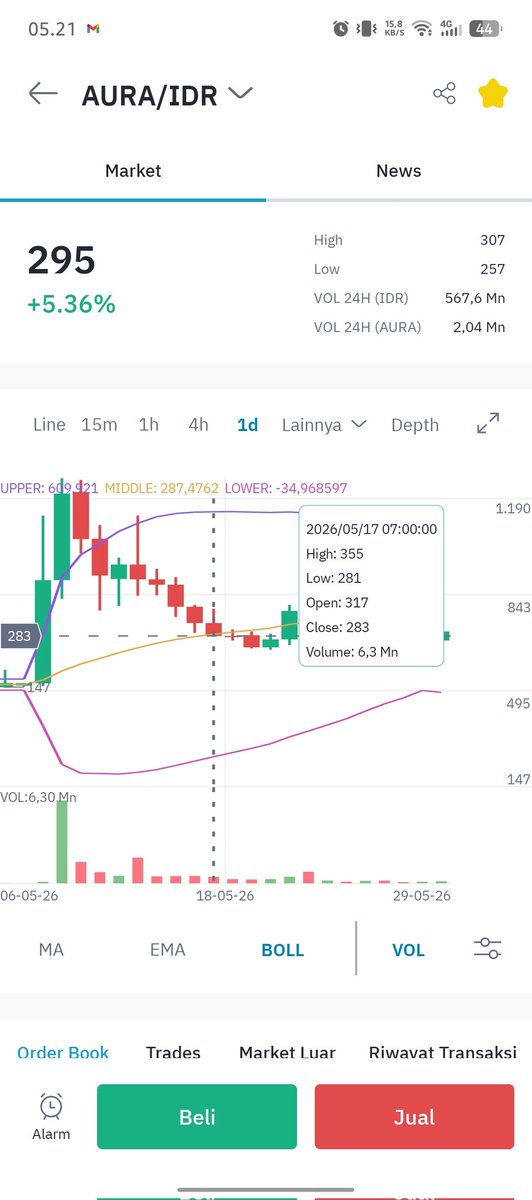This screenshot has height=1200, width=532.
Task: Tap the battery indicator showing 44
Action: pyautogui.click(x=485, y=29)
